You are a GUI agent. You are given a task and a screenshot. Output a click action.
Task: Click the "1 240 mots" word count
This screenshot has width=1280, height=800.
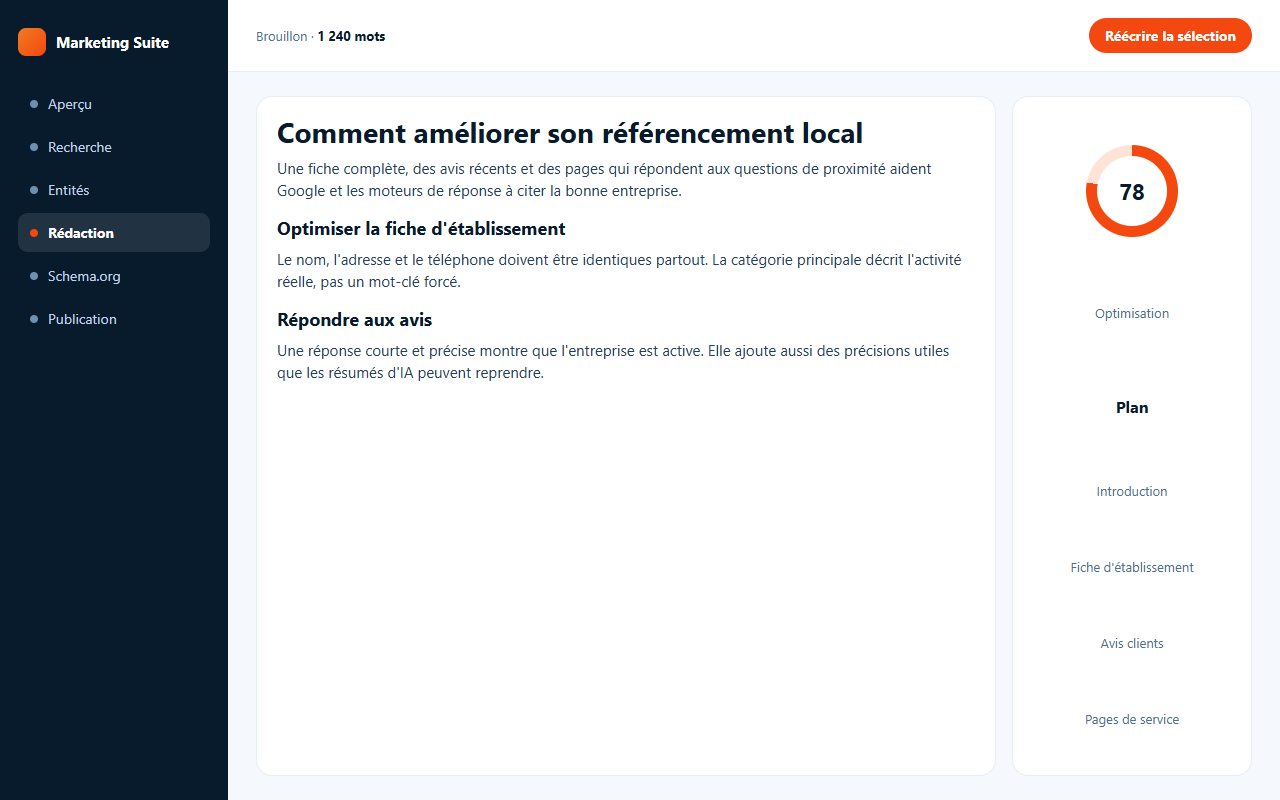coord(351,36)
